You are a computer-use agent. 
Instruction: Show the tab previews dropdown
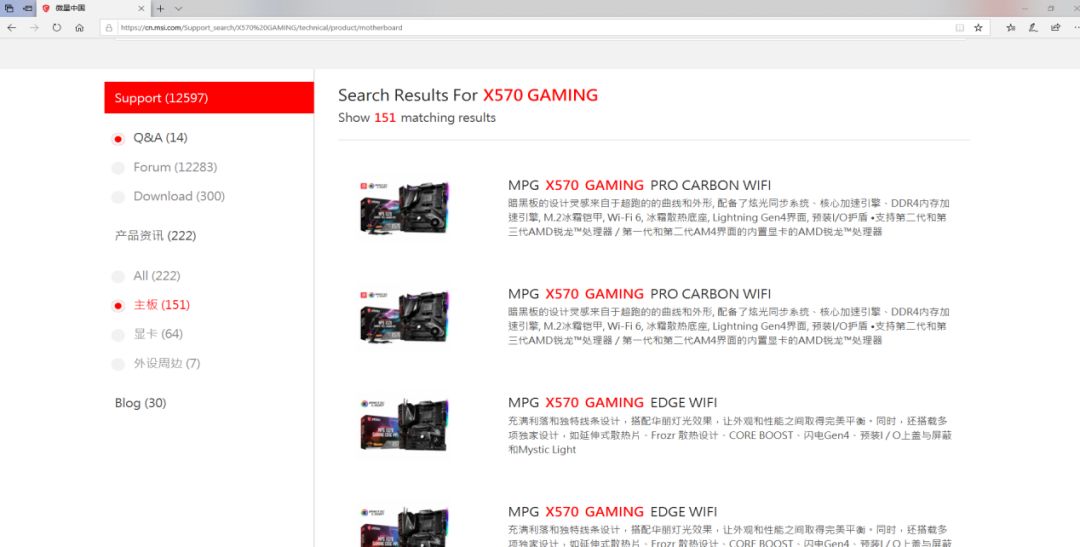pyautogui.click(x=178, y=8)
